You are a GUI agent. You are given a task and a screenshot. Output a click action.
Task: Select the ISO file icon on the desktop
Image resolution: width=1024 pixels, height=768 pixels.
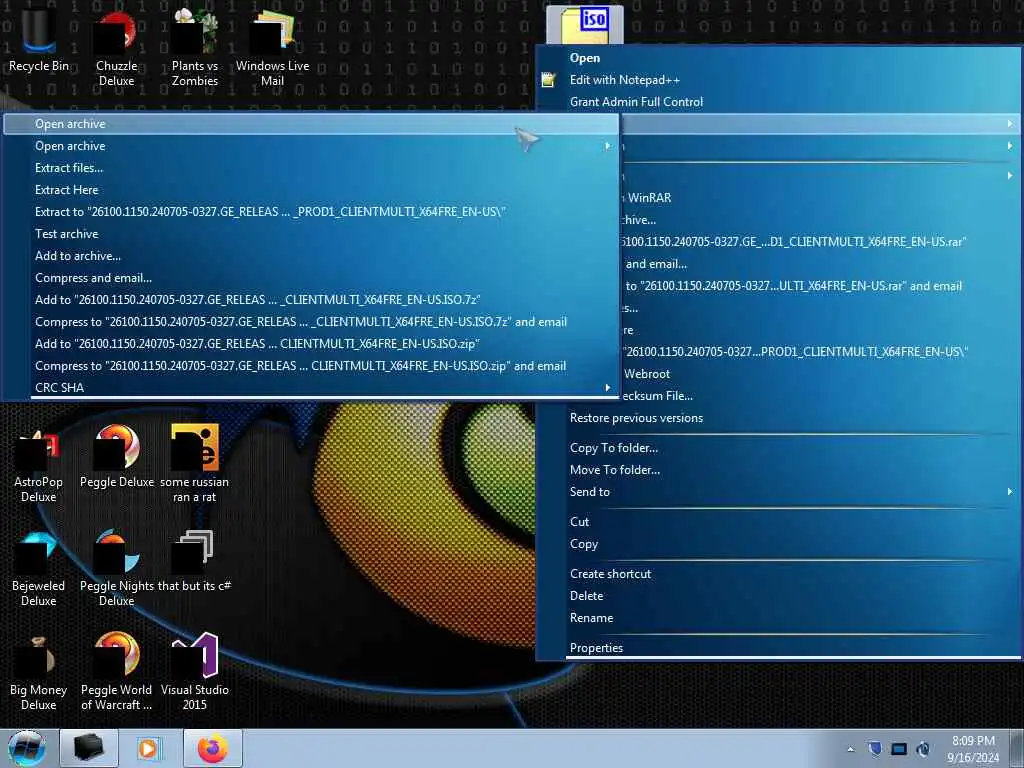[584, 25]
